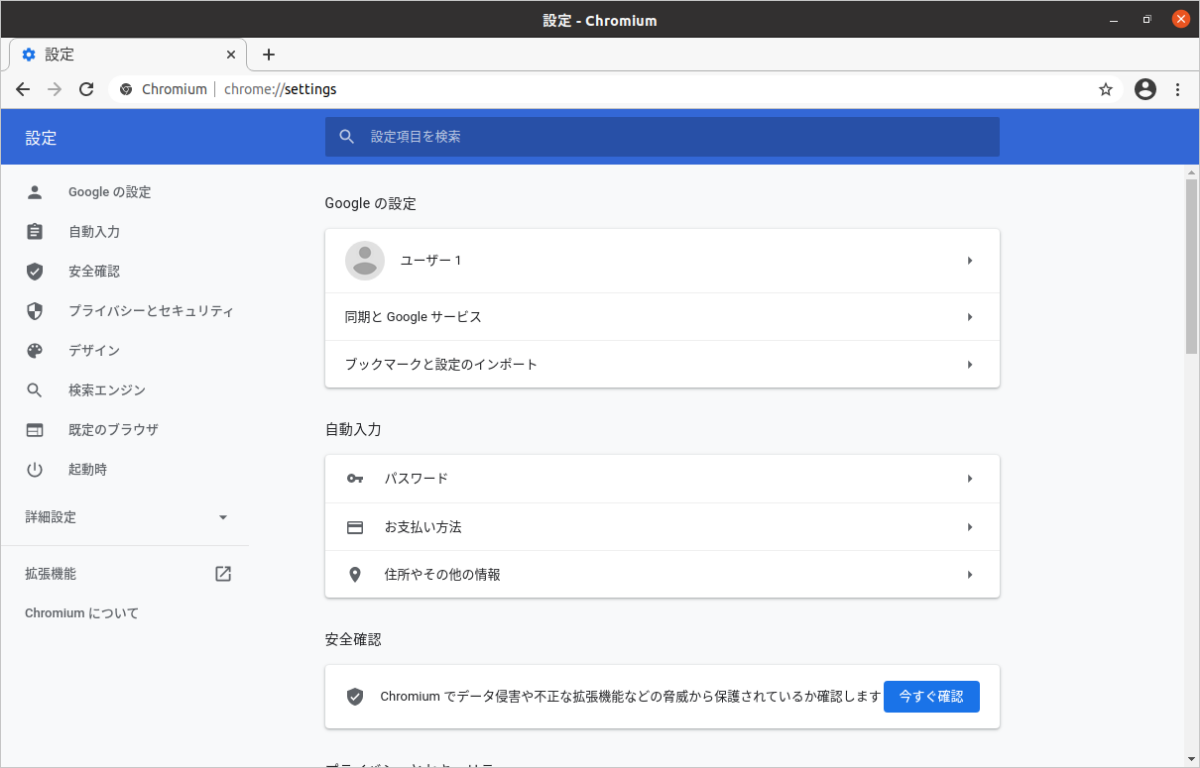Click the external link icon next to 拡張機能

click(223, 574)
